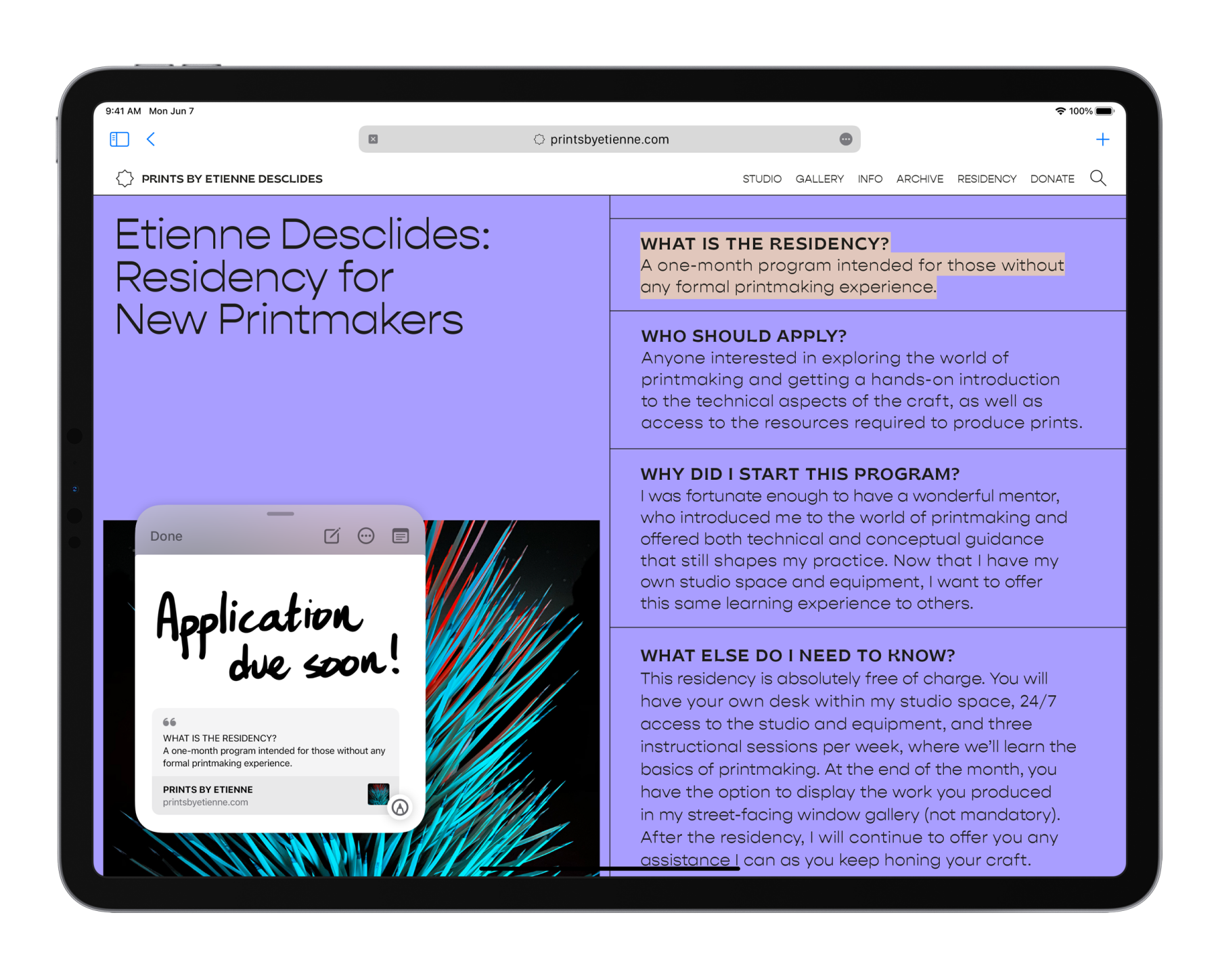
Task: Open the GALLERY menu item
Action: pos(819,179)
